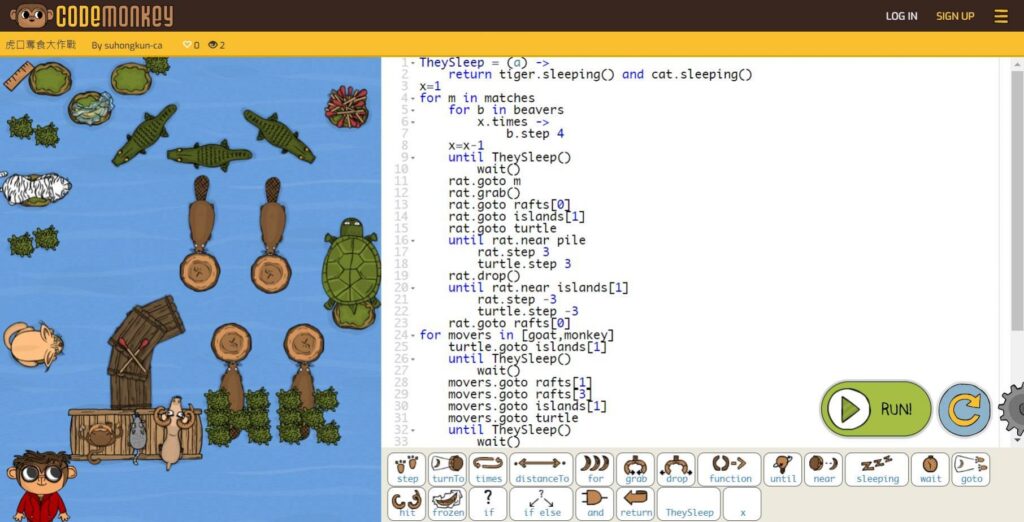This screenshot has width=1024, height=522.
Task: Insert the turnTo command block
Action: (447, 469)
